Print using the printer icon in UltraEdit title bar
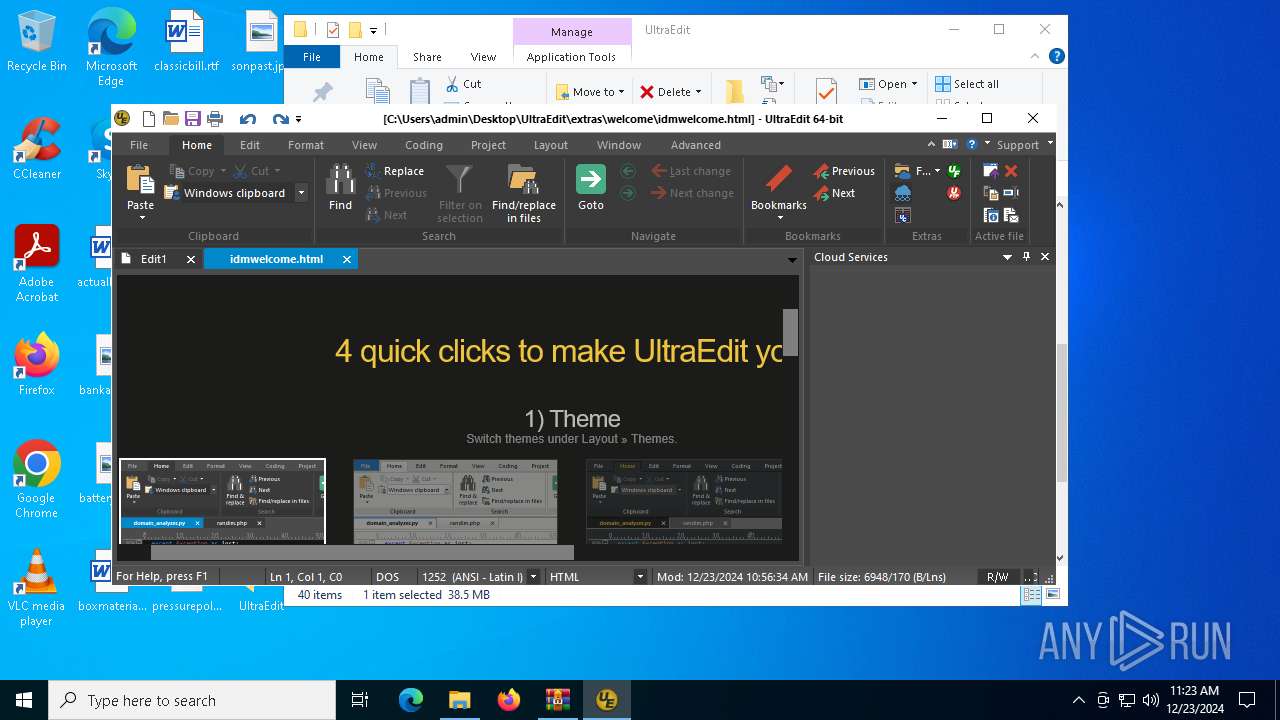 (214, 119)
